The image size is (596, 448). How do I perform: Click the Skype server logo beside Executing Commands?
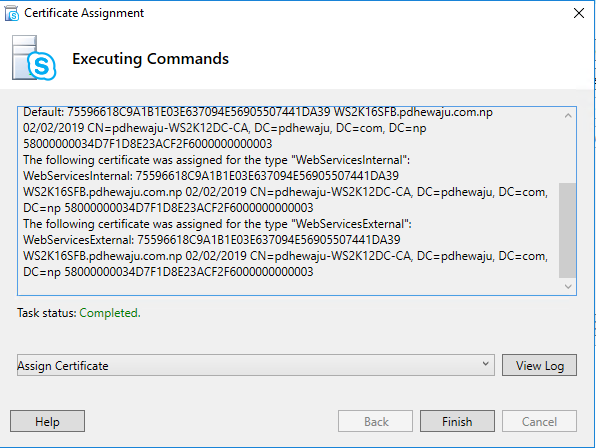click(x=34, y=58)
